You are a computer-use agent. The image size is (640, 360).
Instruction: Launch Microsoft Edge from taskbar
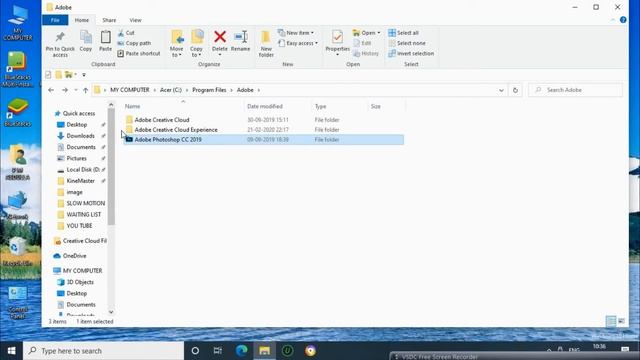[242, 351]
